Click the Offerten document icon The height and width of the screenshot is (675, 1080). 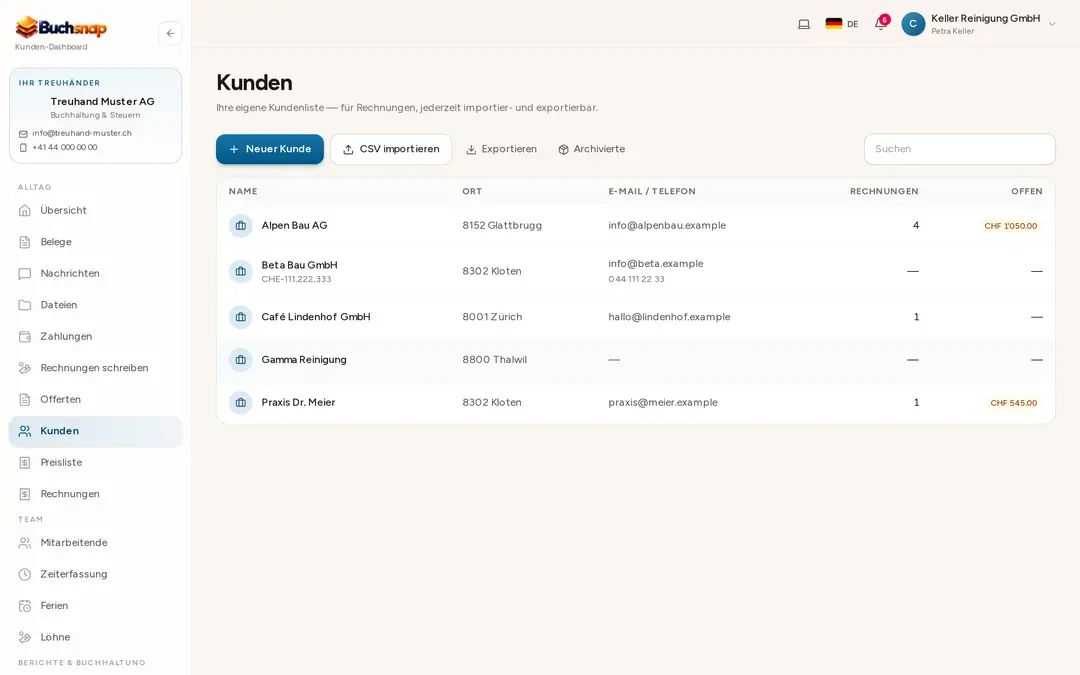(25, 399)
